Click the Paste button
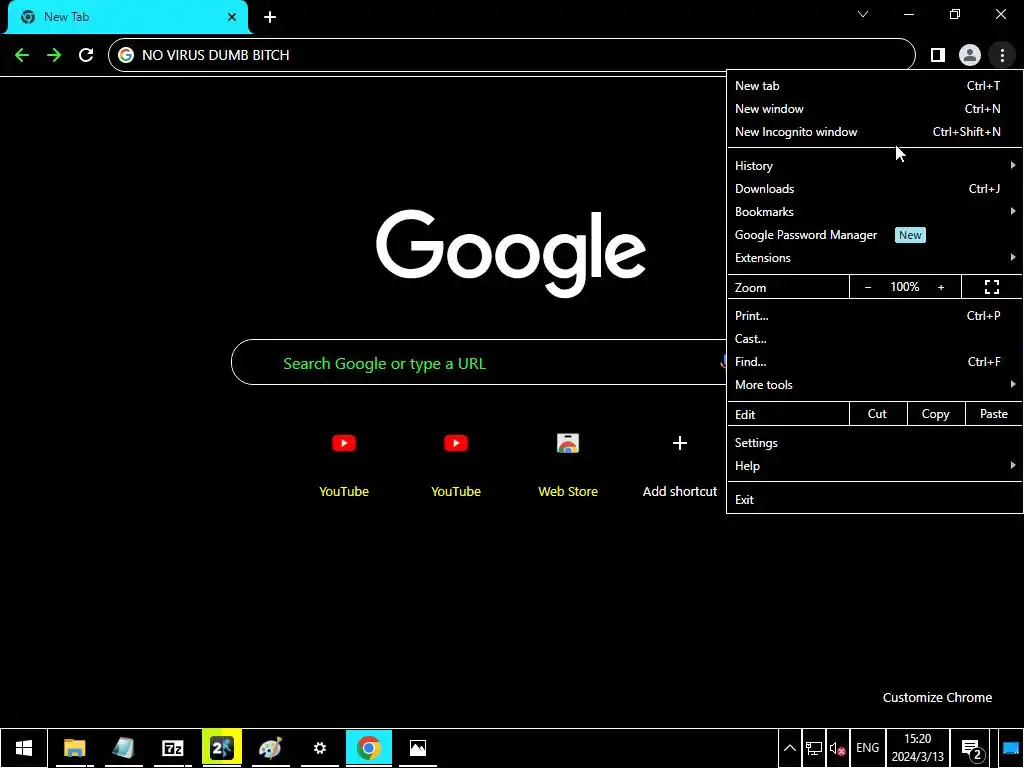Image resolution: width=1024 pixels, height=768 pixels. (993, 414)
